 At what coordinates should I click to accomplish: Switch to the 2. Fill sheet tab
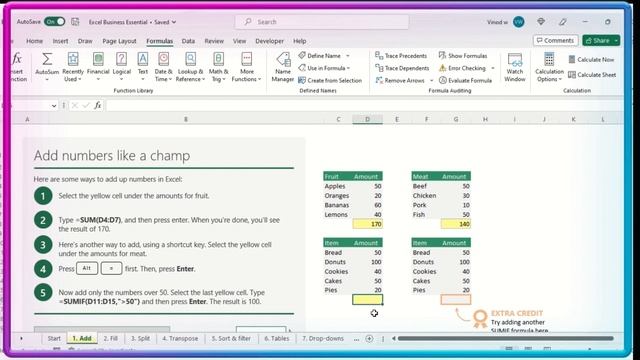pyautogui.click(x=111, y=338)
